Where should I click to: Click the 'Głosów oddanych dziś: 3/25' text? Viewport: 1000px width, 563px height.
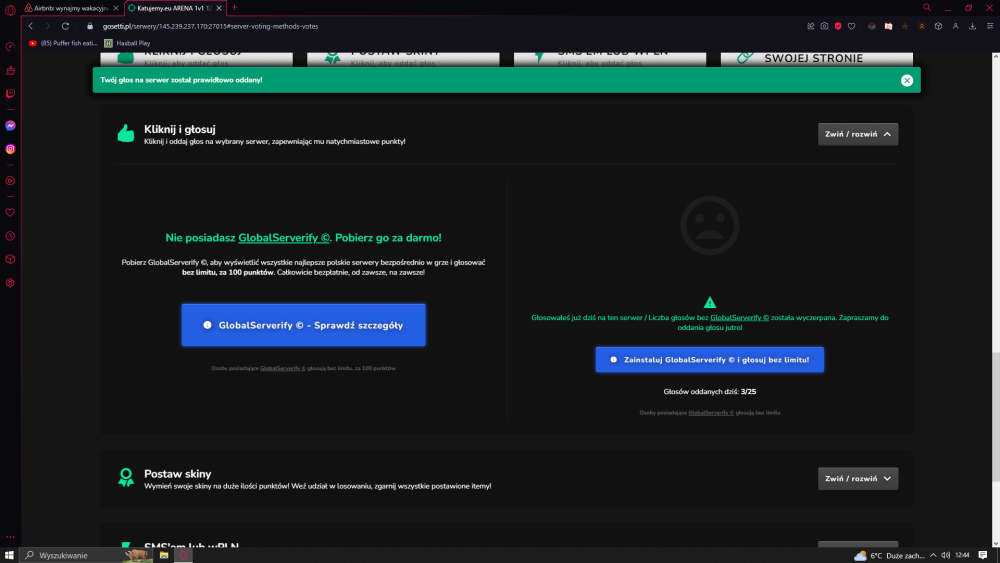[x=709, y=391]
